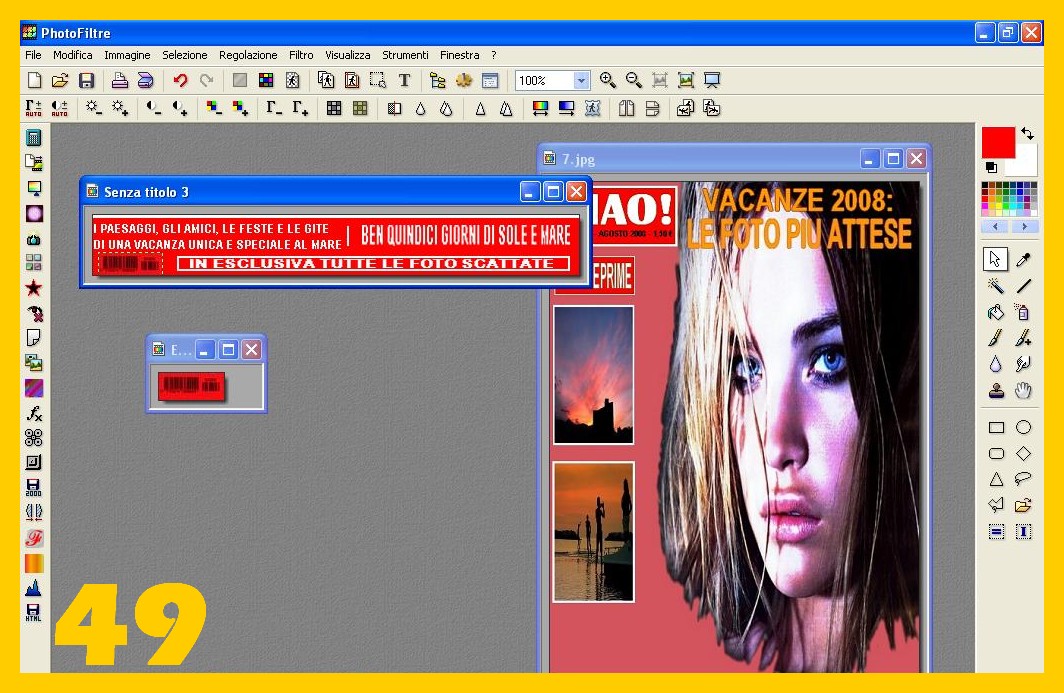Click the Zoom In magnifier
The height and width of the screenshot is (693, 1064).
[607, 80]
